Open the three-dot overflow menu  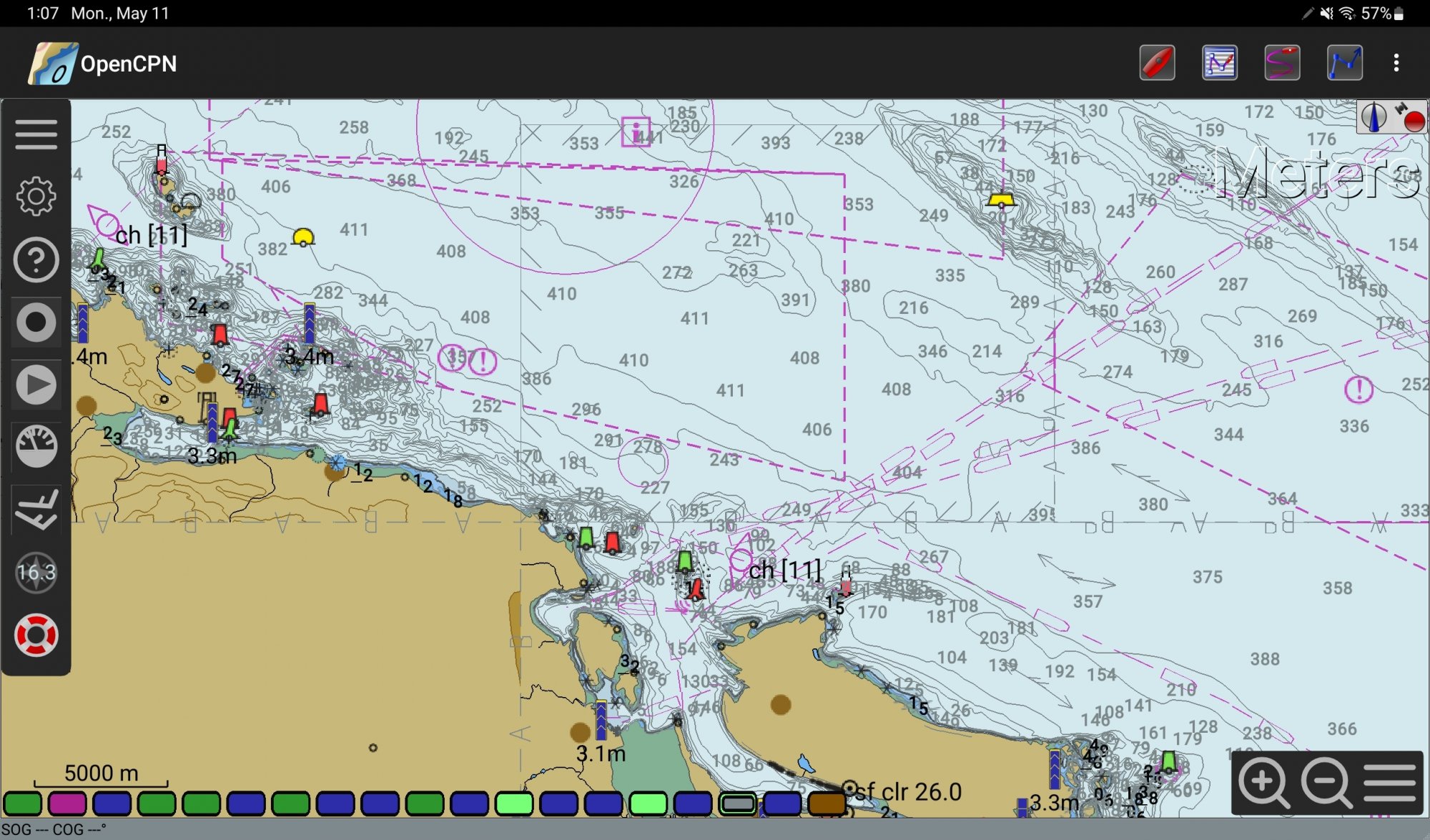click(1396, 63)
